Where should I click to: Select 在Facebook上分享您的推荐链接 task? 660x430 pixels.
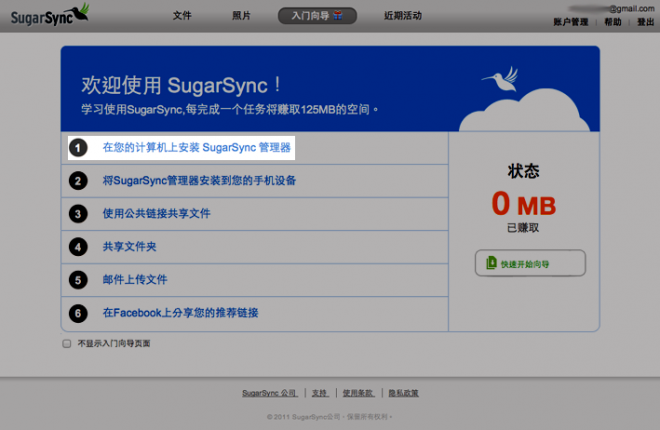click(180, 313)
